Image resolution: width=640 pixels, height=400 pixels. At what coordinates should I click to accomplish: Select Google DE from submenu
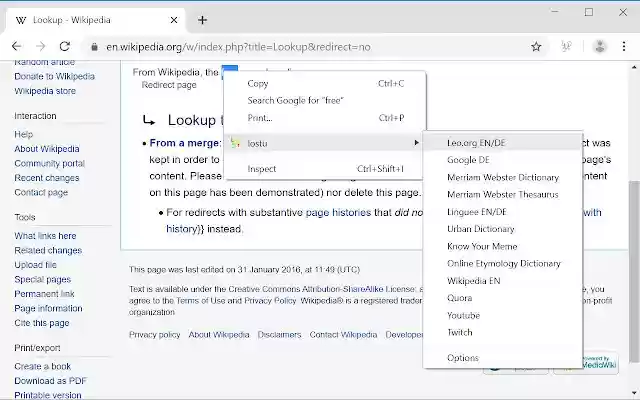pyautogui.click(x=503, y=160)
